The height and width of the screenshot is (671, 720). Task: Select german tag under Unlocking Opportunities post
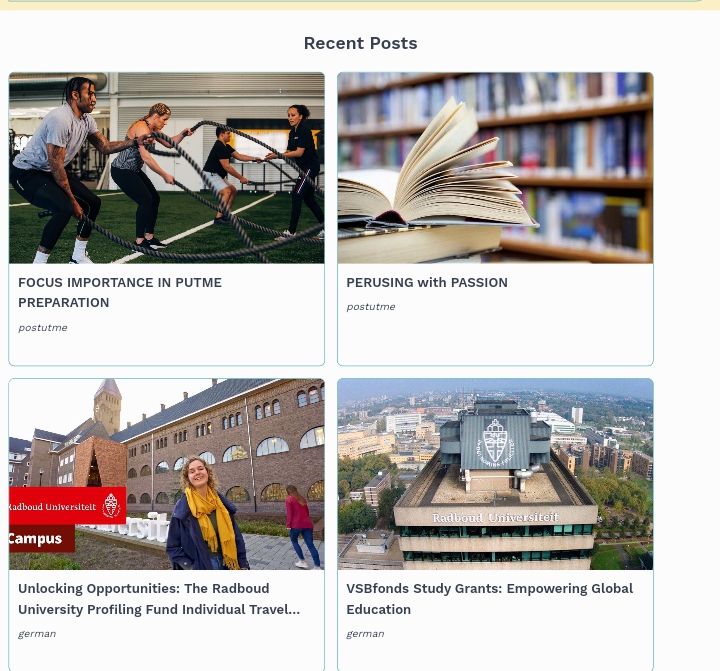click(x=37, y=634)
